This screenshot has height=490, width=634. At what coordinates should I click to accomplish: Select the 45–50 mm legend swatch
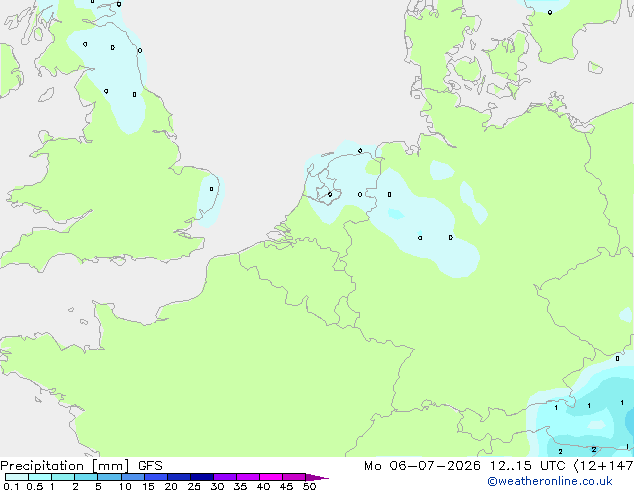pyautogui.click(x=294, y=477)
